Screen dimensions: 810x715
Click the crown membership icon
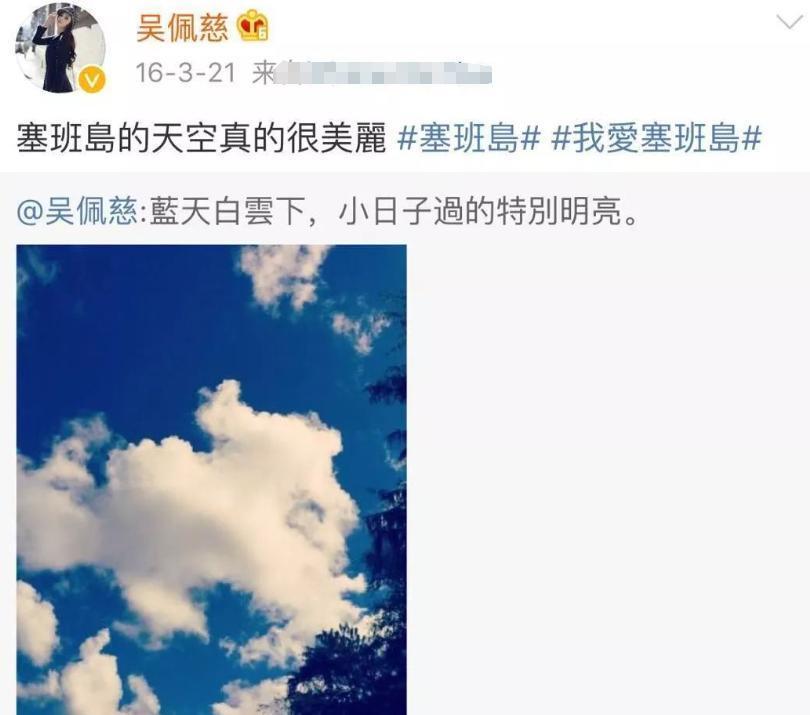(x=253, y=26)
